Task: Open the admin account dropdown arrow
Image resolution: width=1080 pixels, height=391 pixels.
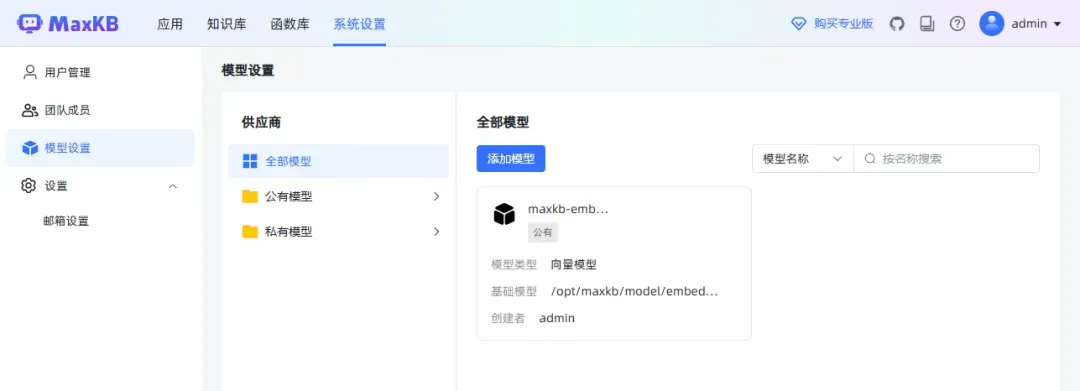Action: pos(1057,24)
